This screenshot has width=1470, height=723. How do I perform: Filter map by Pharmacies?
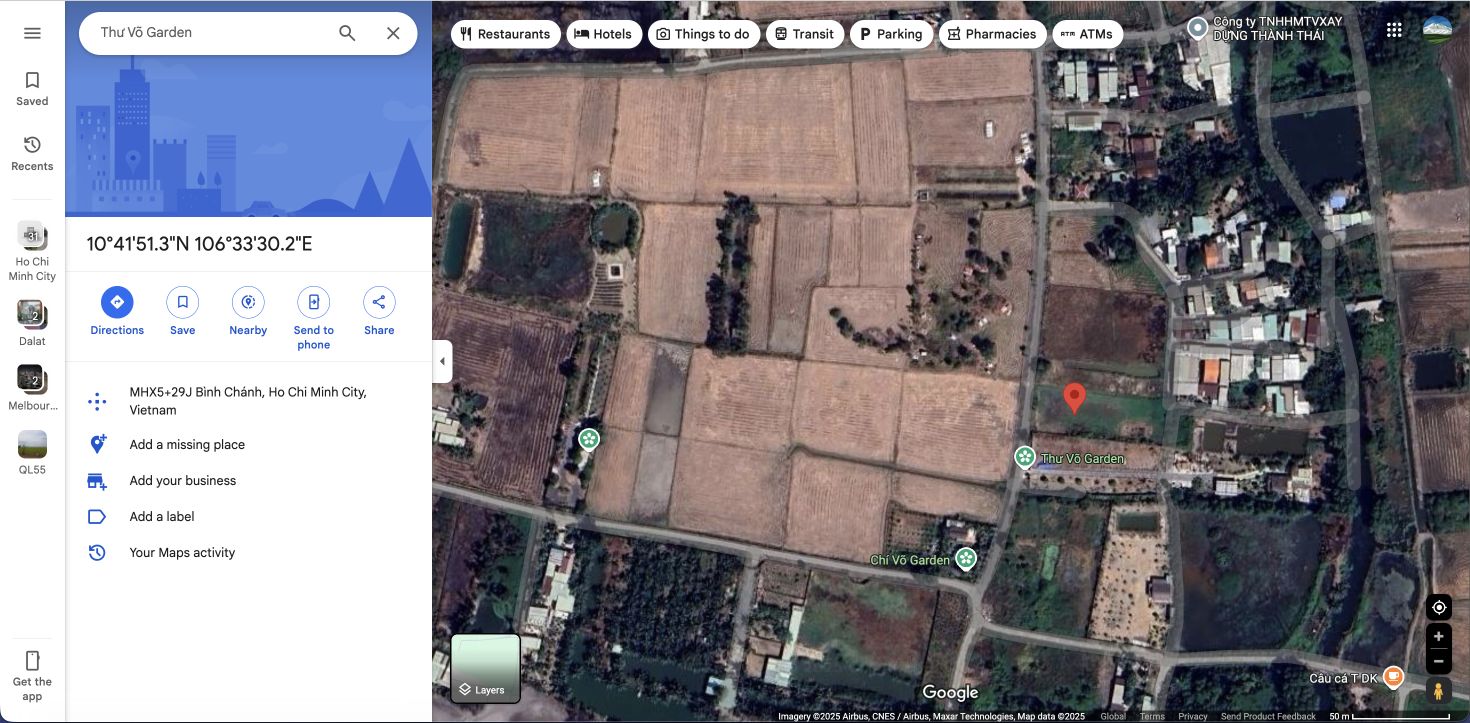click(x=992, y=34)
